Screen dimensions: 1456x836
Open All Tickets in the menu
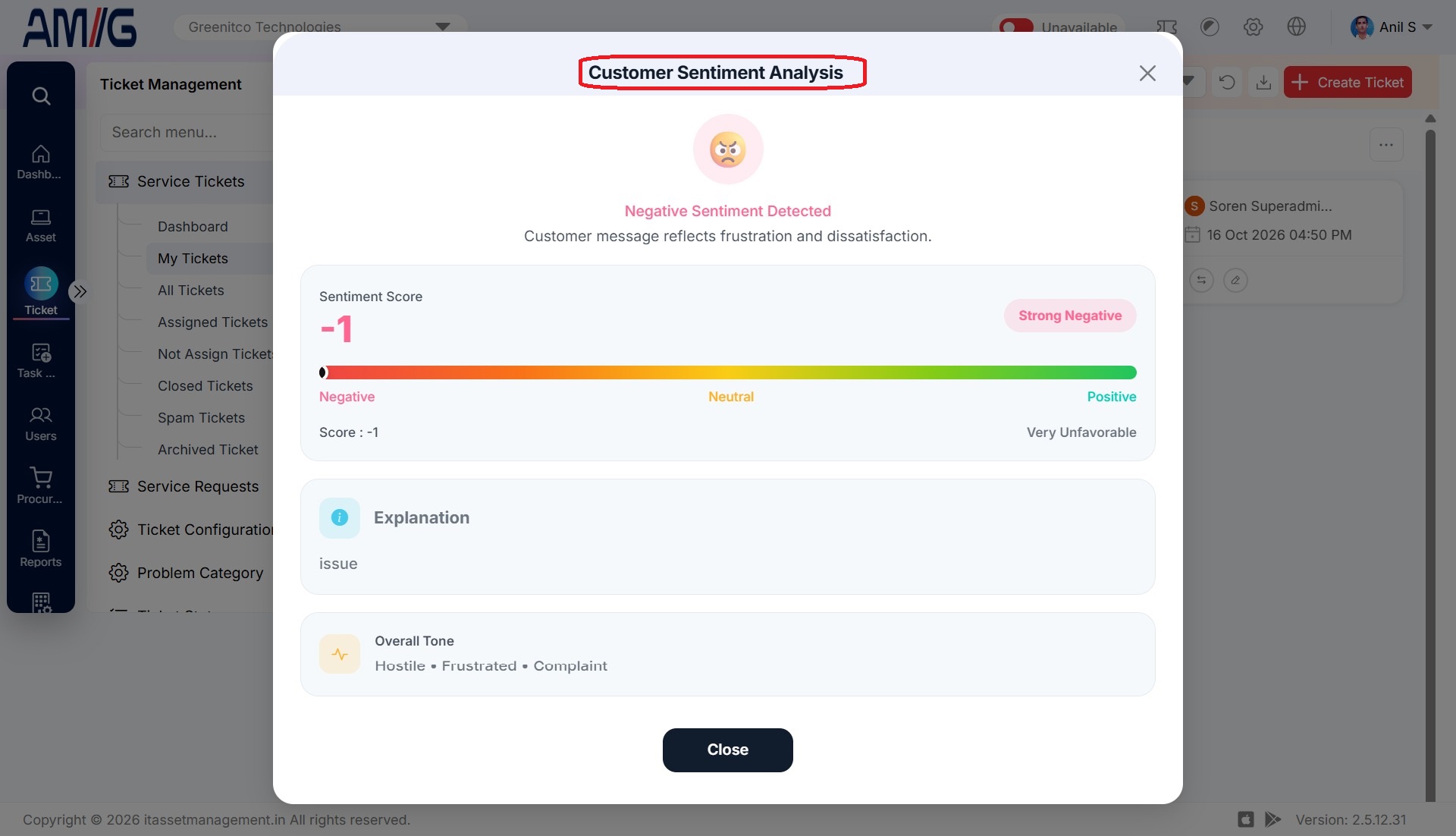pyautogui.click(x=191, y=291)
